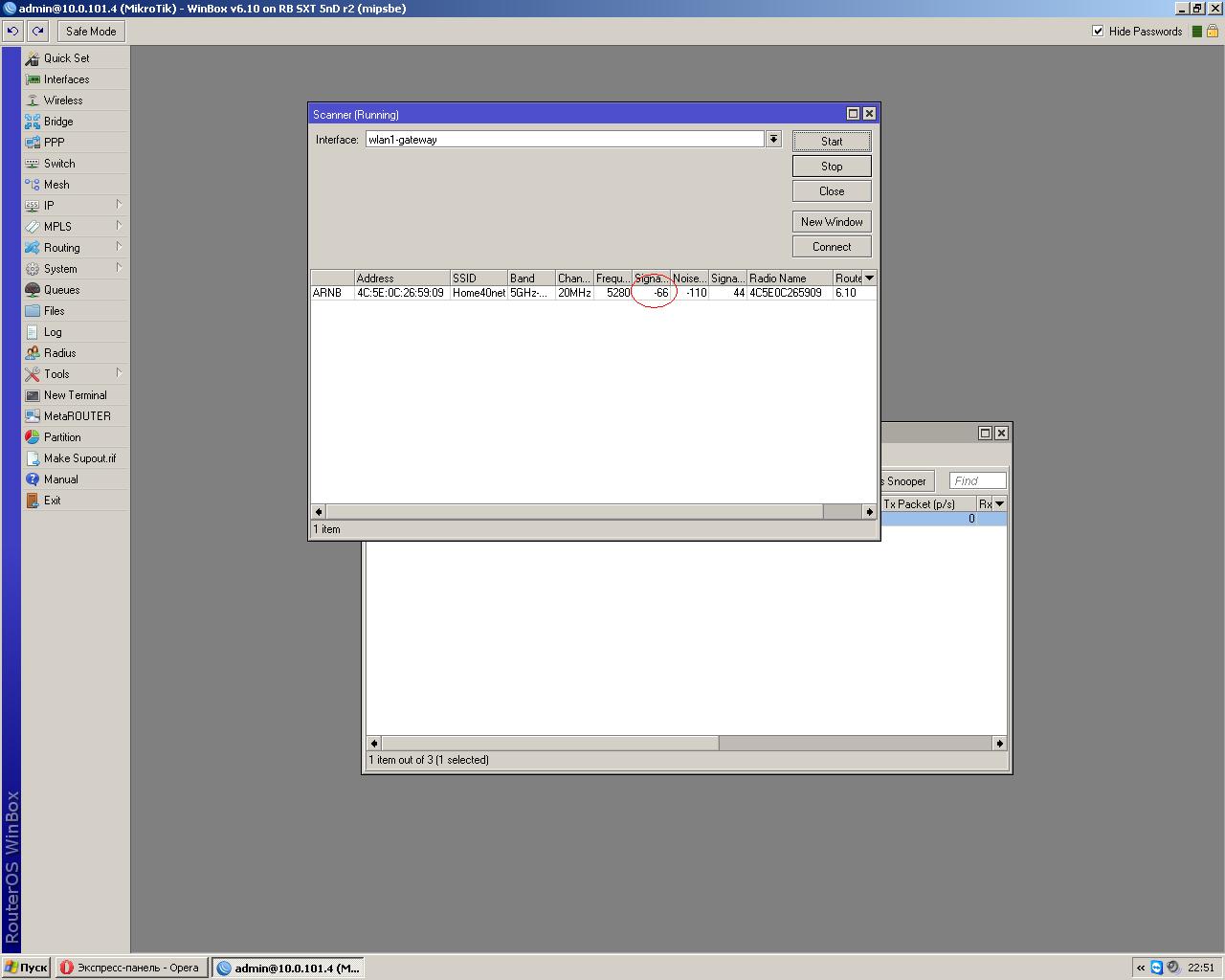Click the Redo arrow icon in toolbar

click(x=37, y=32)
